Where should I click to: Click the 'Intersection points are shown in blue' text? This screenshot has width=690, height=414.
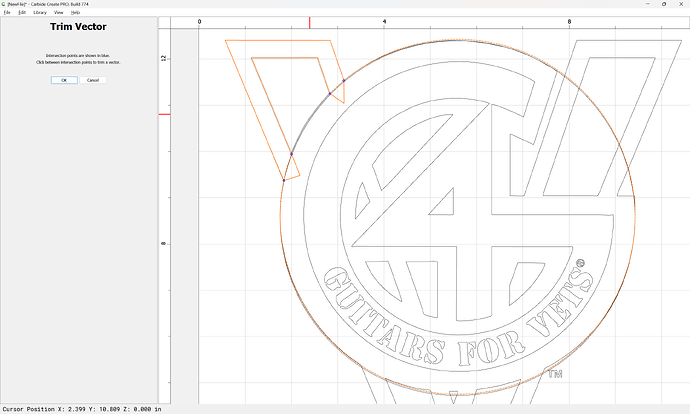(78, 56)
